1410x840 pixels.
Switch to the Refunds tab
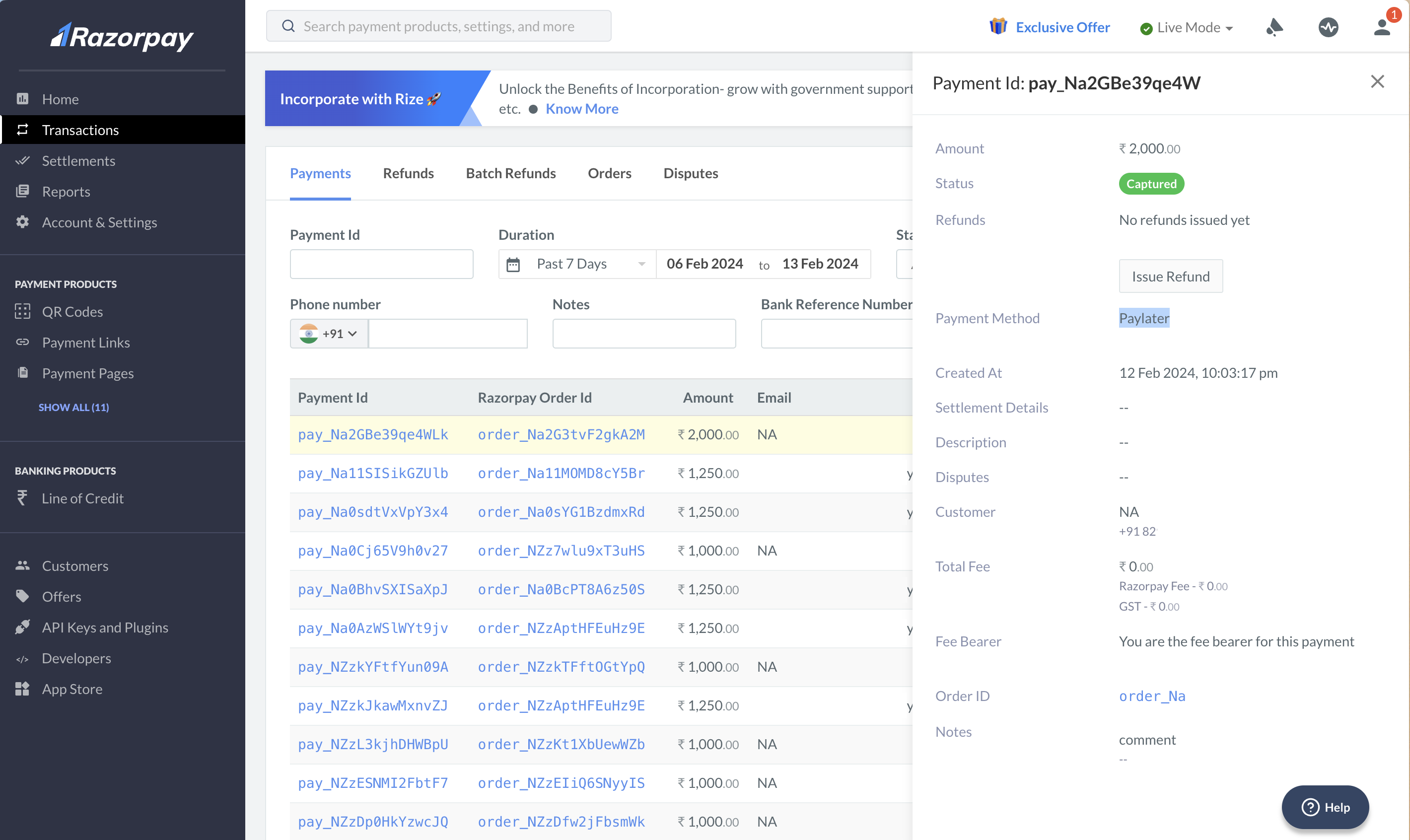[x=408, y=173]
